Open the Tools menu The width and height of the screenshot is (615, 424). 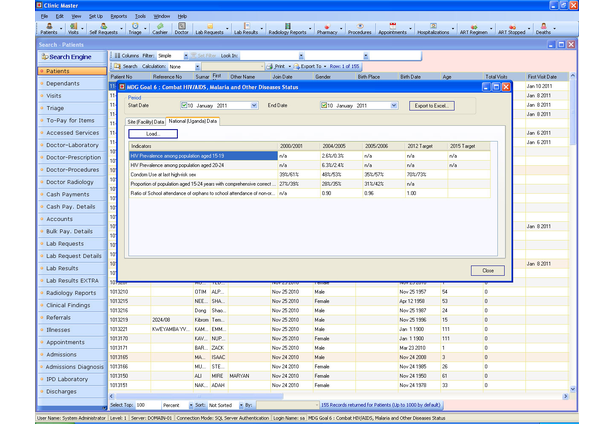coord(140,16)
